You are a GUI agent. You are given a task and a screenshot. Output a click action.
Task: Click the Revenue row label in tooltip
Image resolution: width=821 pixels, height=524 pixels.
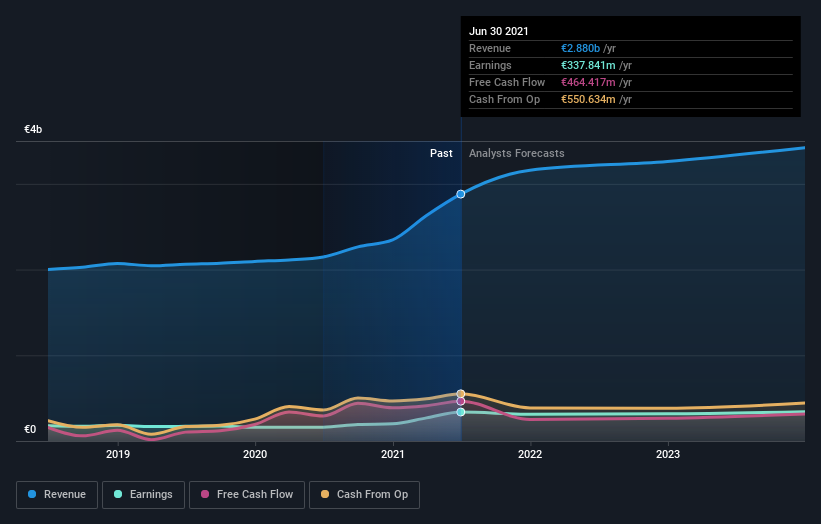click(490, 48)
